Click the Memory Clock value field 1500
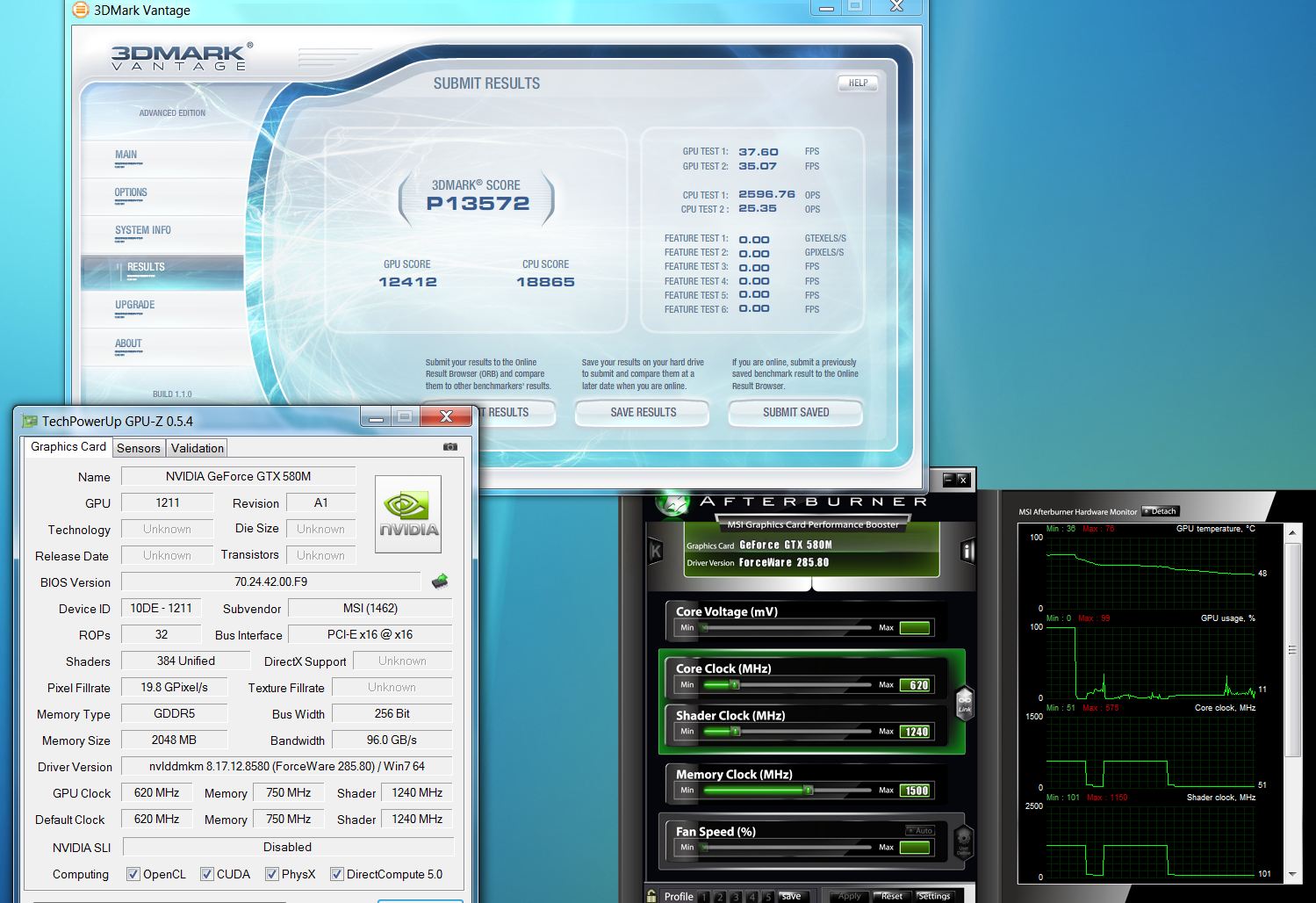The height and width of the screenshot is (903, 1316). coord(915,791)
